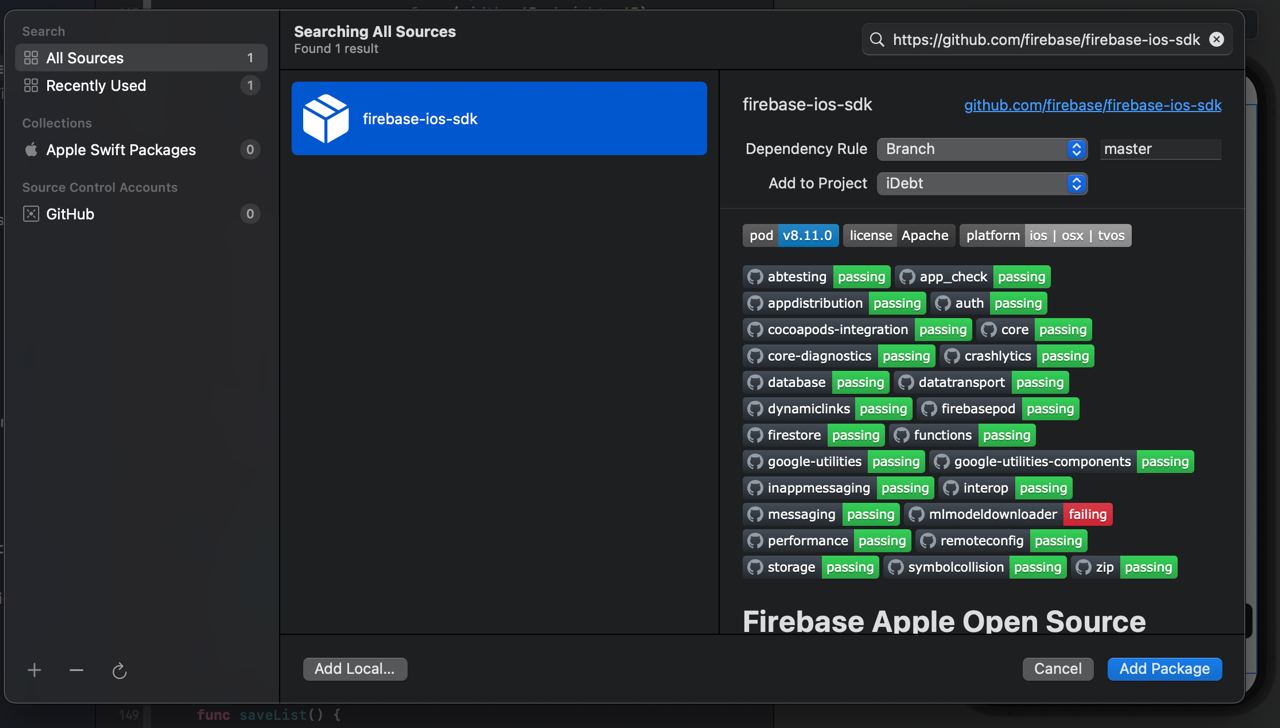
Task: Click the refresh collections icon
Action: (119, 671)
